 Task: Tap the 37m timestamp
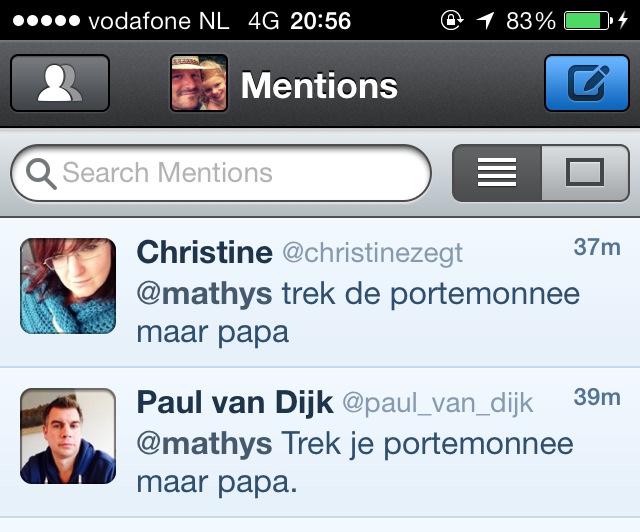coord(597,248)
